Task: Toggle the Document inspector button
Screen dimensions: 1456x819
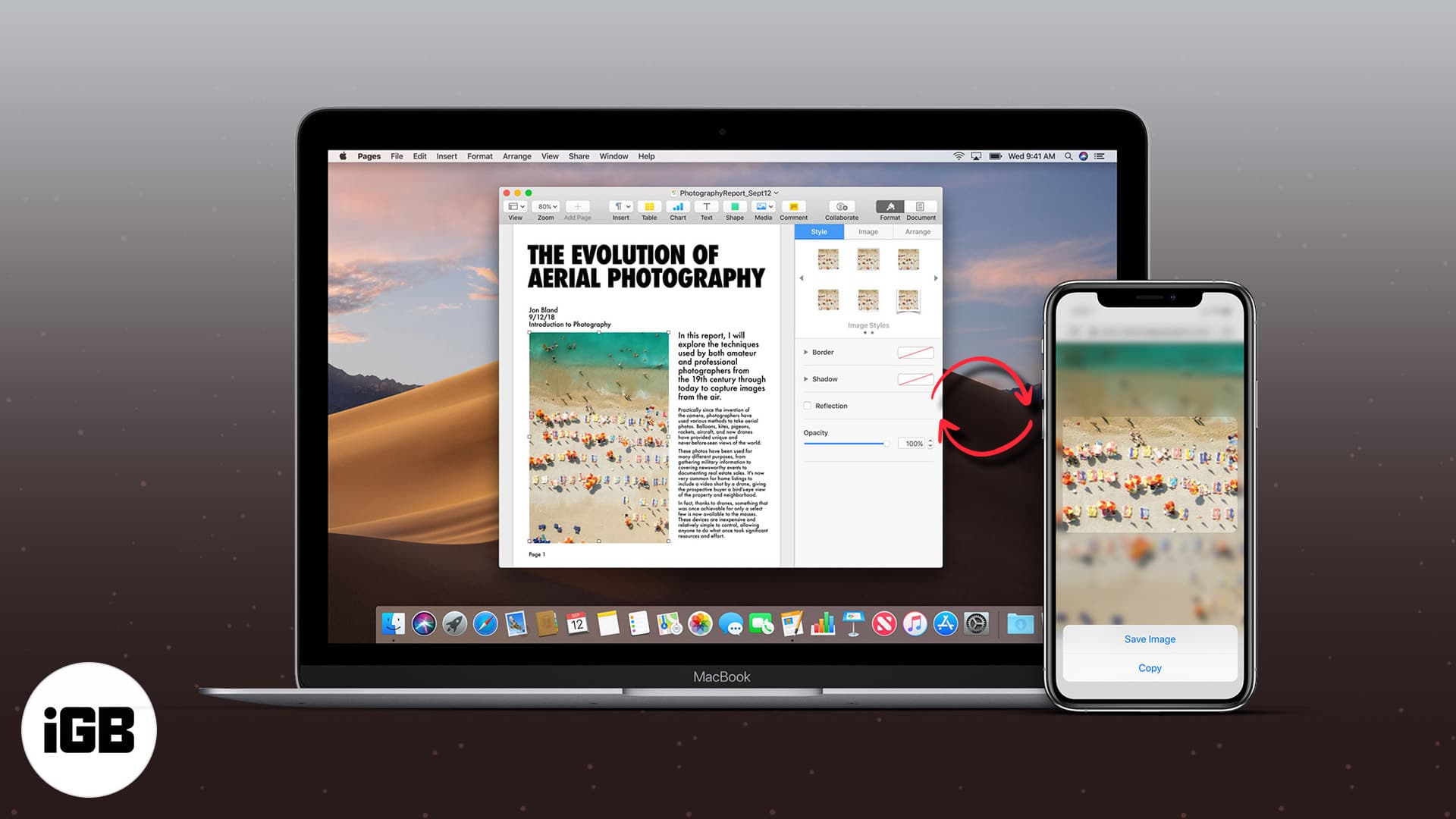Action: 921,206
